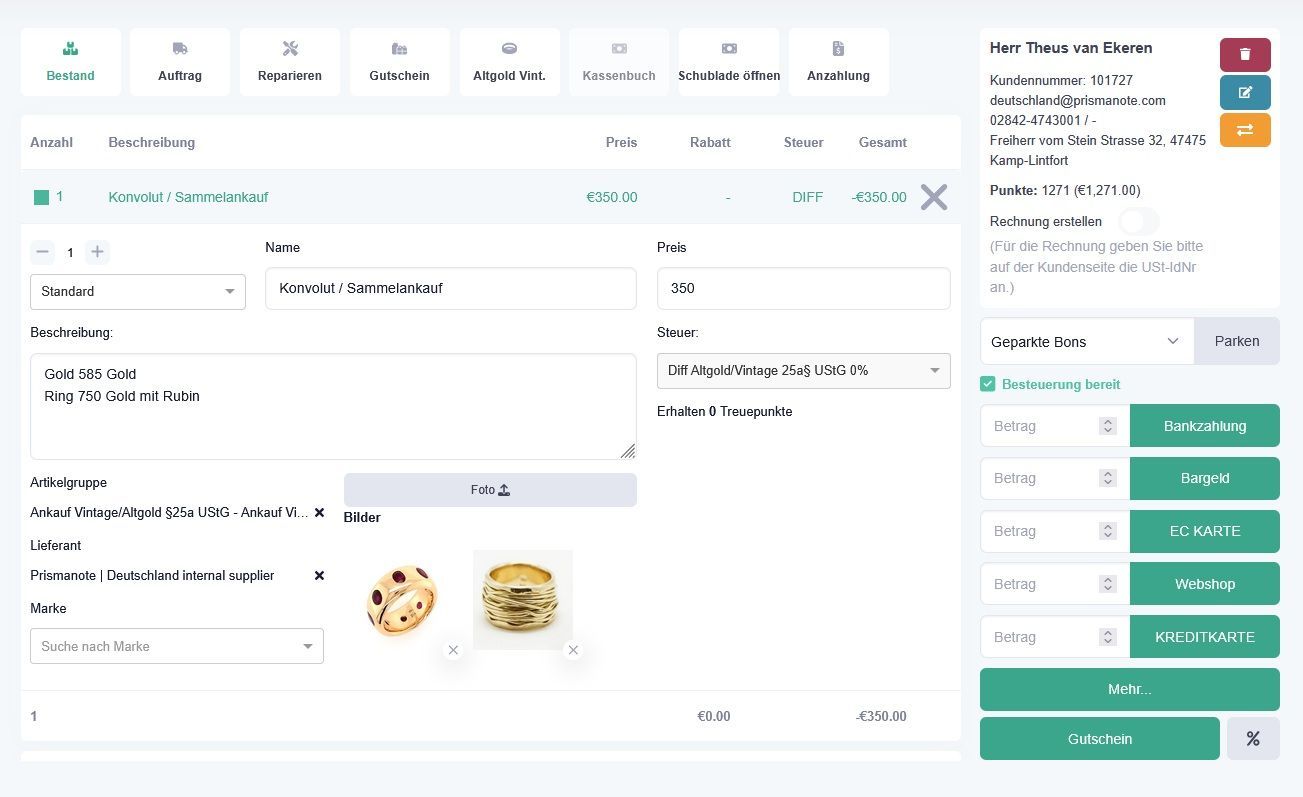Switch to the Reparieren tab

click(x=290, y=62)
